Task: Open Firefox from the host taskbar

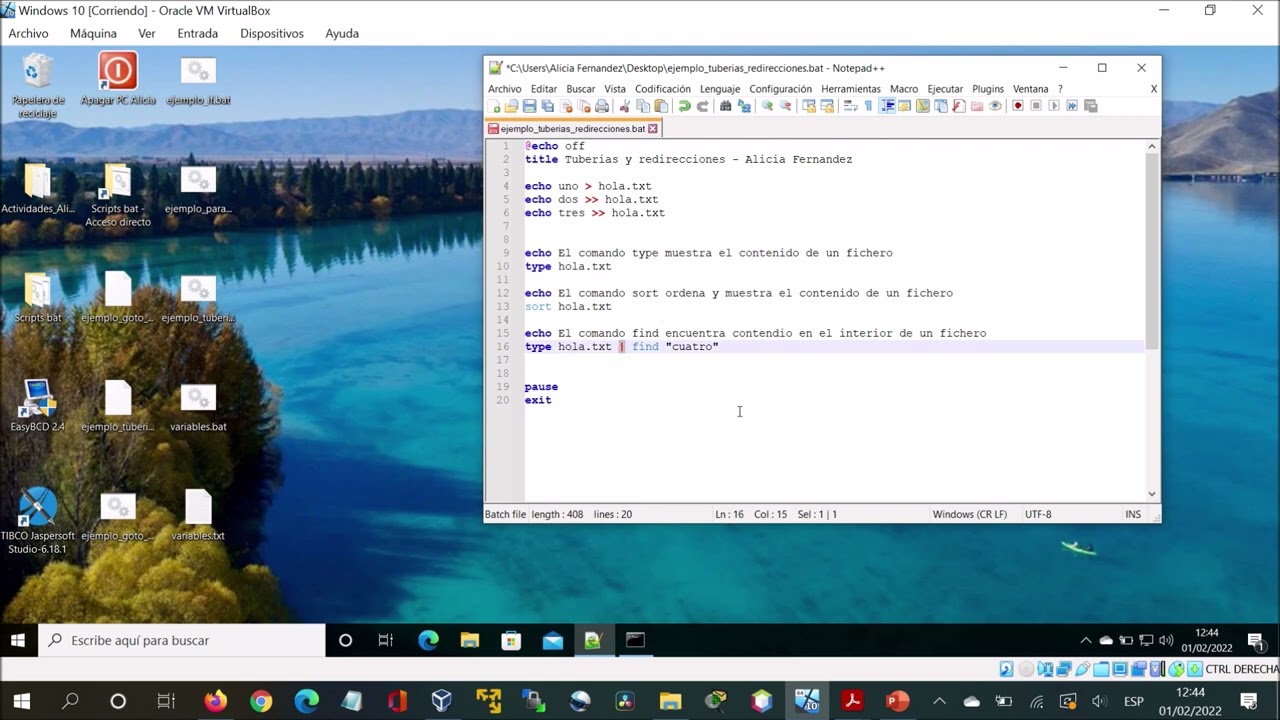Action: [x=215, y=701]
